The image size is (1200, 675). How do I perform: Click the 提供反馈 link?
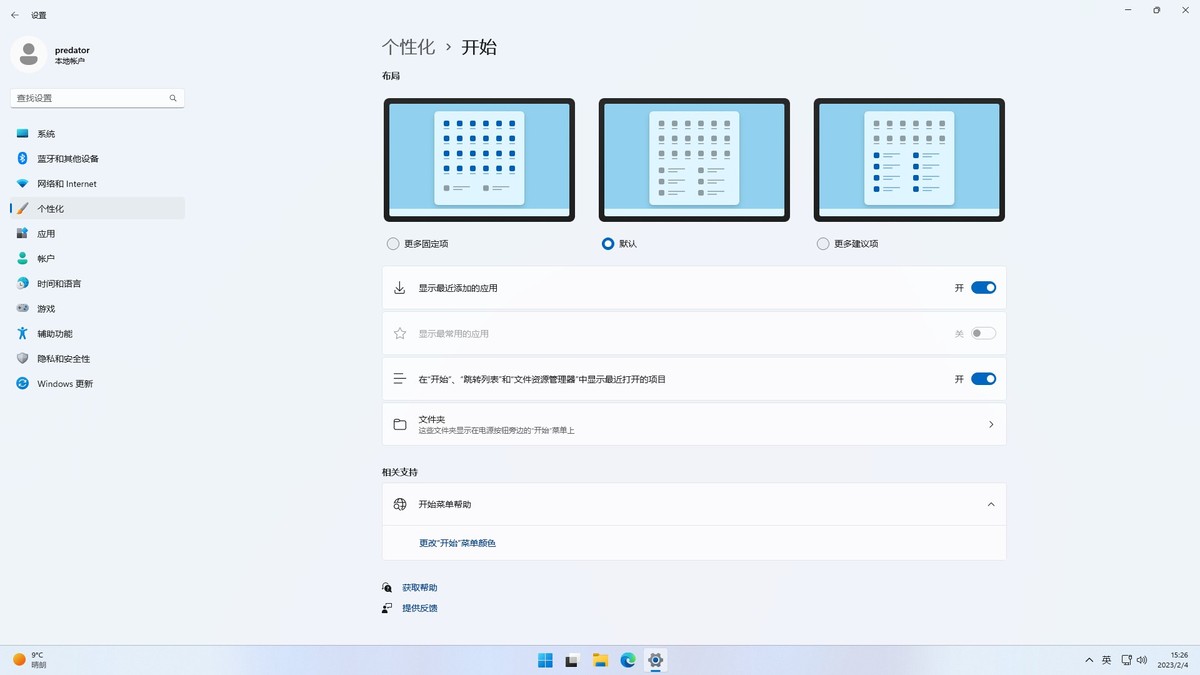pos(419,607)
